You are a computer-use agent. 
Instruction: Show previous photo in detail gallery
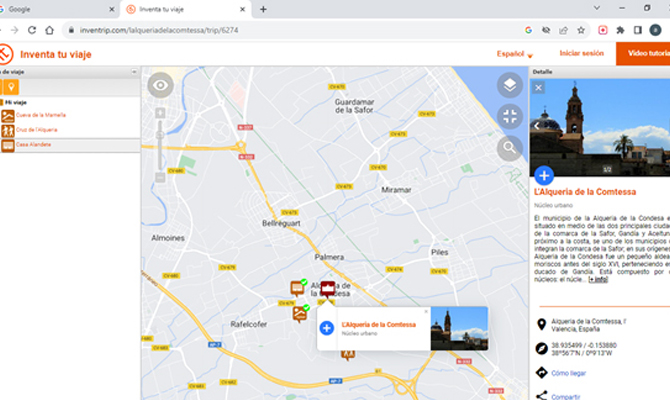click(537, 126)
